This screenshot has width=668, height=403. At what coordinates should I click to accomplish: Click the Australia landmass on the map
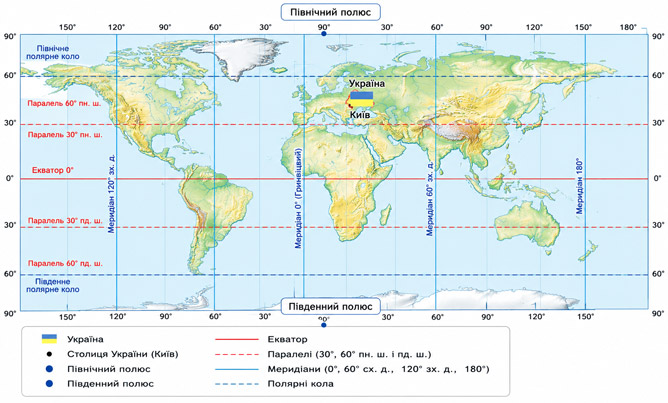(x=528, y=224)
